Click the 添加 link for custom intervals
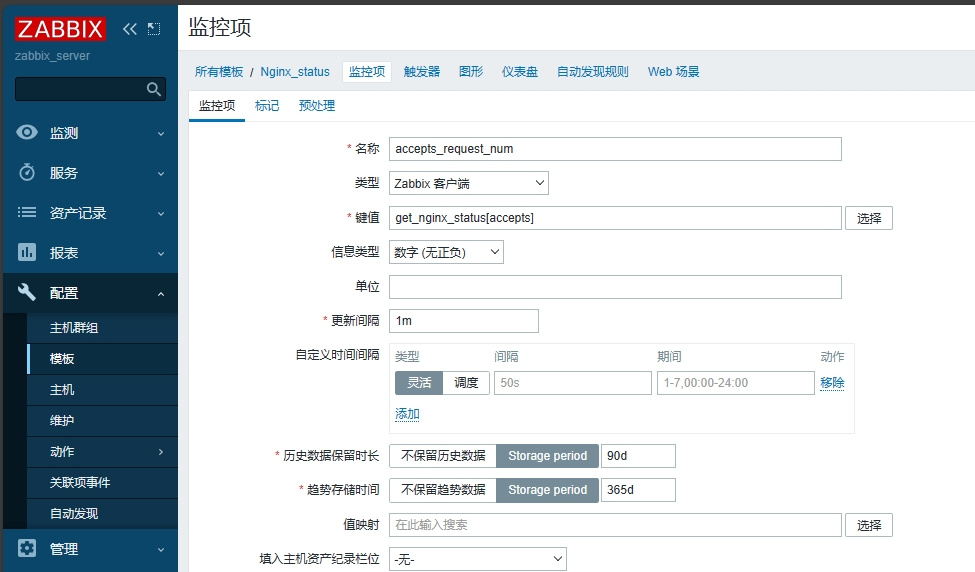Viewport: 975px width, 572px height. [407, 414]
